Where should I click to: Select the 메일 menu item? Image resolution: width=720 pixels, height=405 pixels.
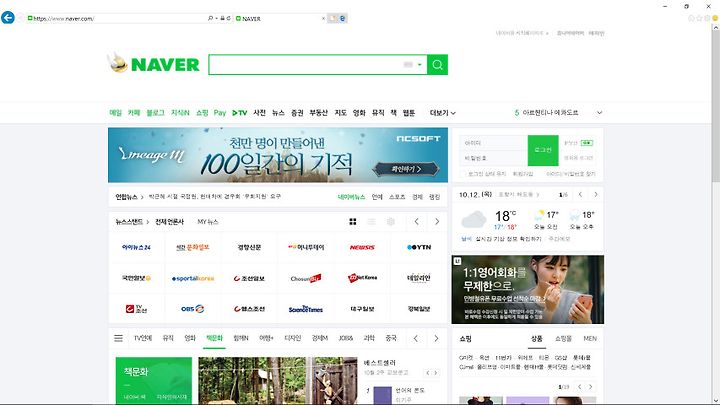click(115, 112)
